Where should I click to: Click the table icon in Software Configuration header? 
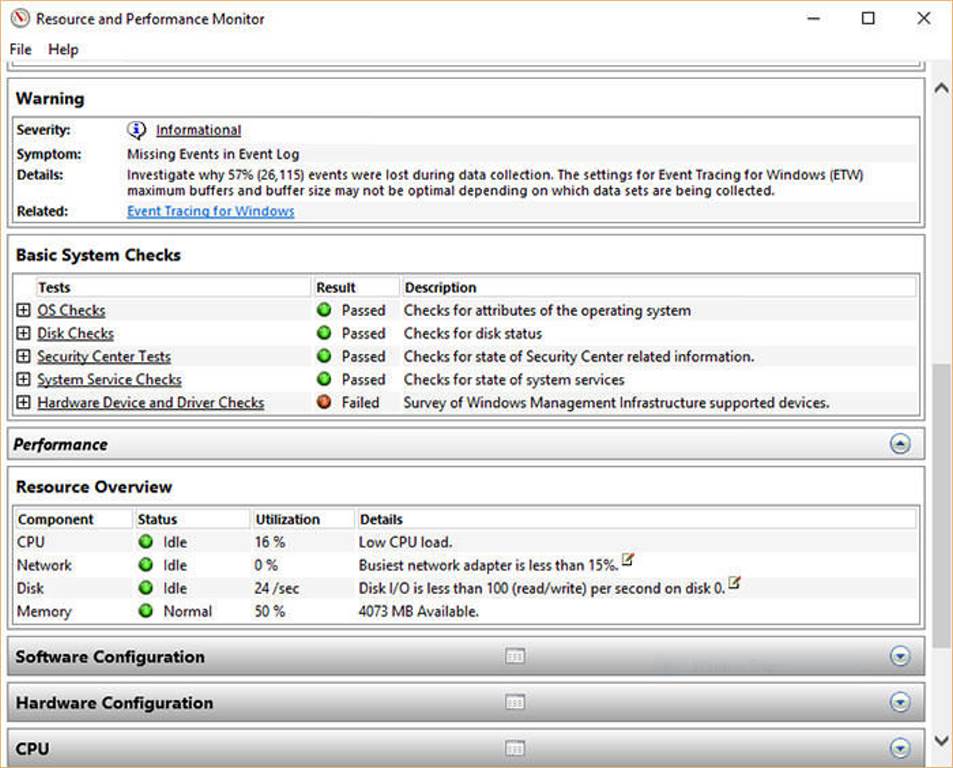(x=515, y=657)
